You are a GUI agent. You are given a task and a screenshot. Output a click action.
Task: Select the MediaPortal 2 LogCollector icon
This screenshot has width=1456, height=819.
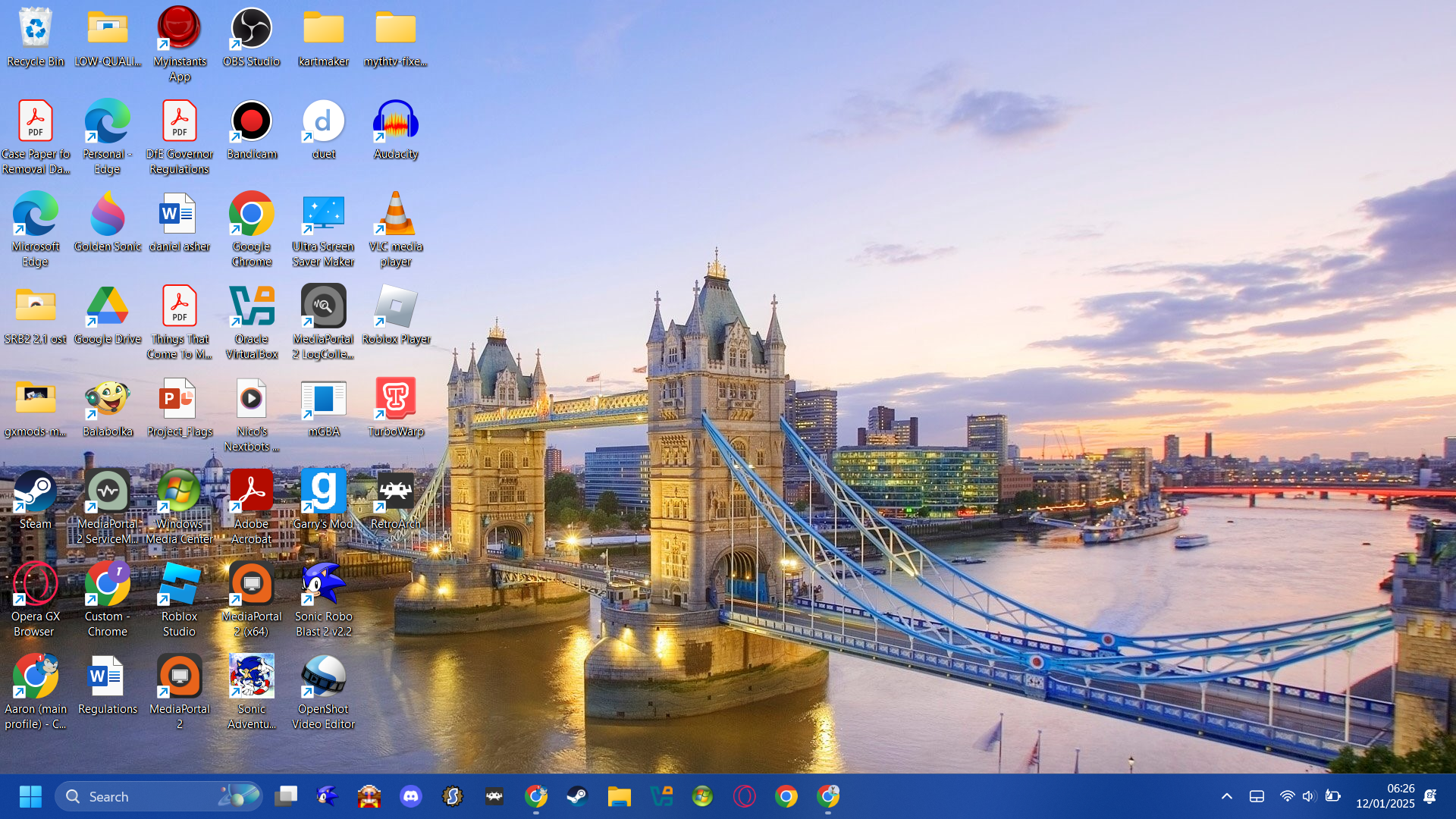click(x=324, y=306)
